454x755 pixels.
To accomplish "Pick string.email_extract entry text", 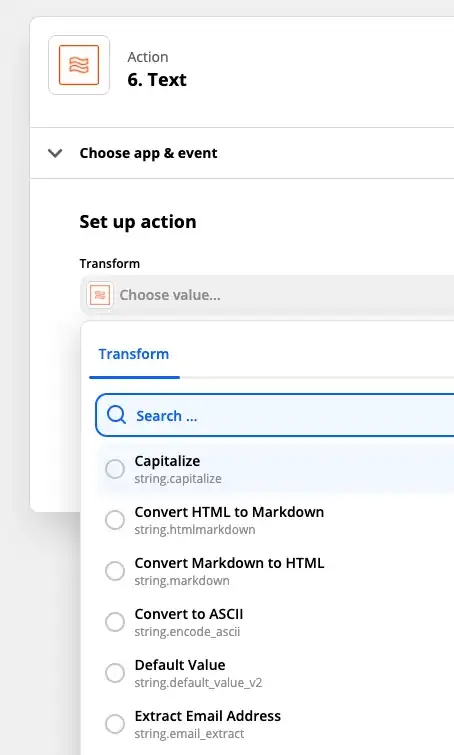I will (189, 734).
